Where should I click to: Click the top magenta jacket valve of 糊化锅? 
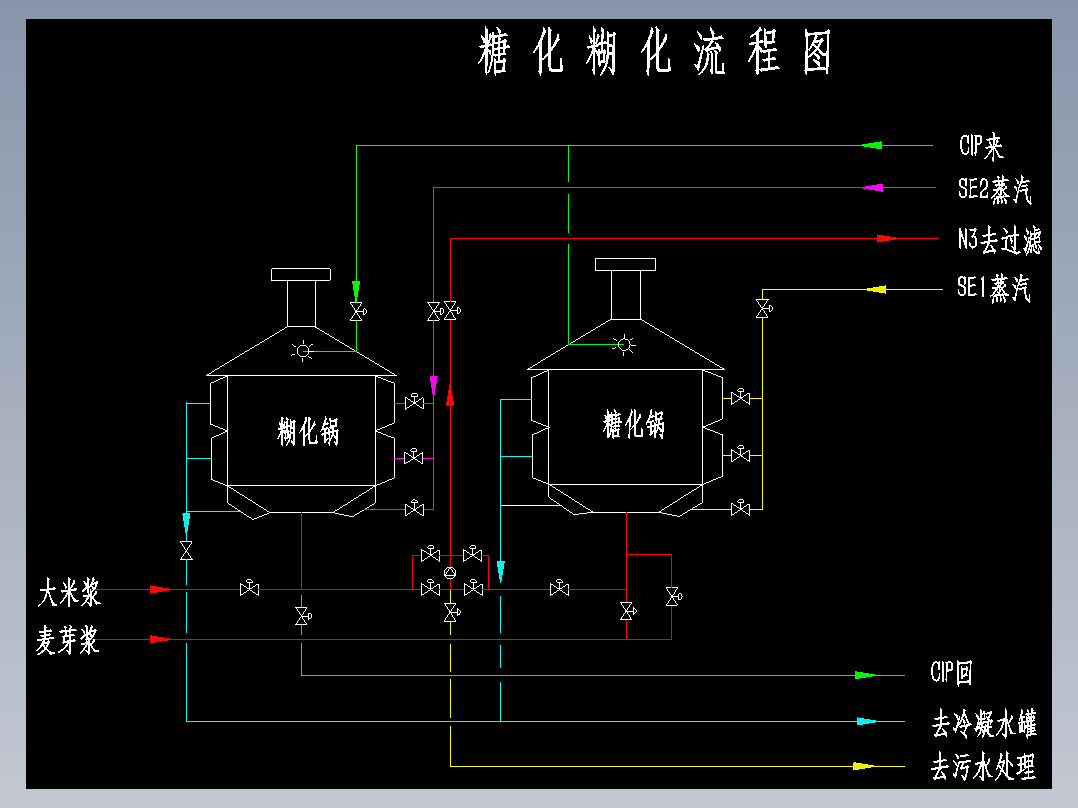[414, 402]
